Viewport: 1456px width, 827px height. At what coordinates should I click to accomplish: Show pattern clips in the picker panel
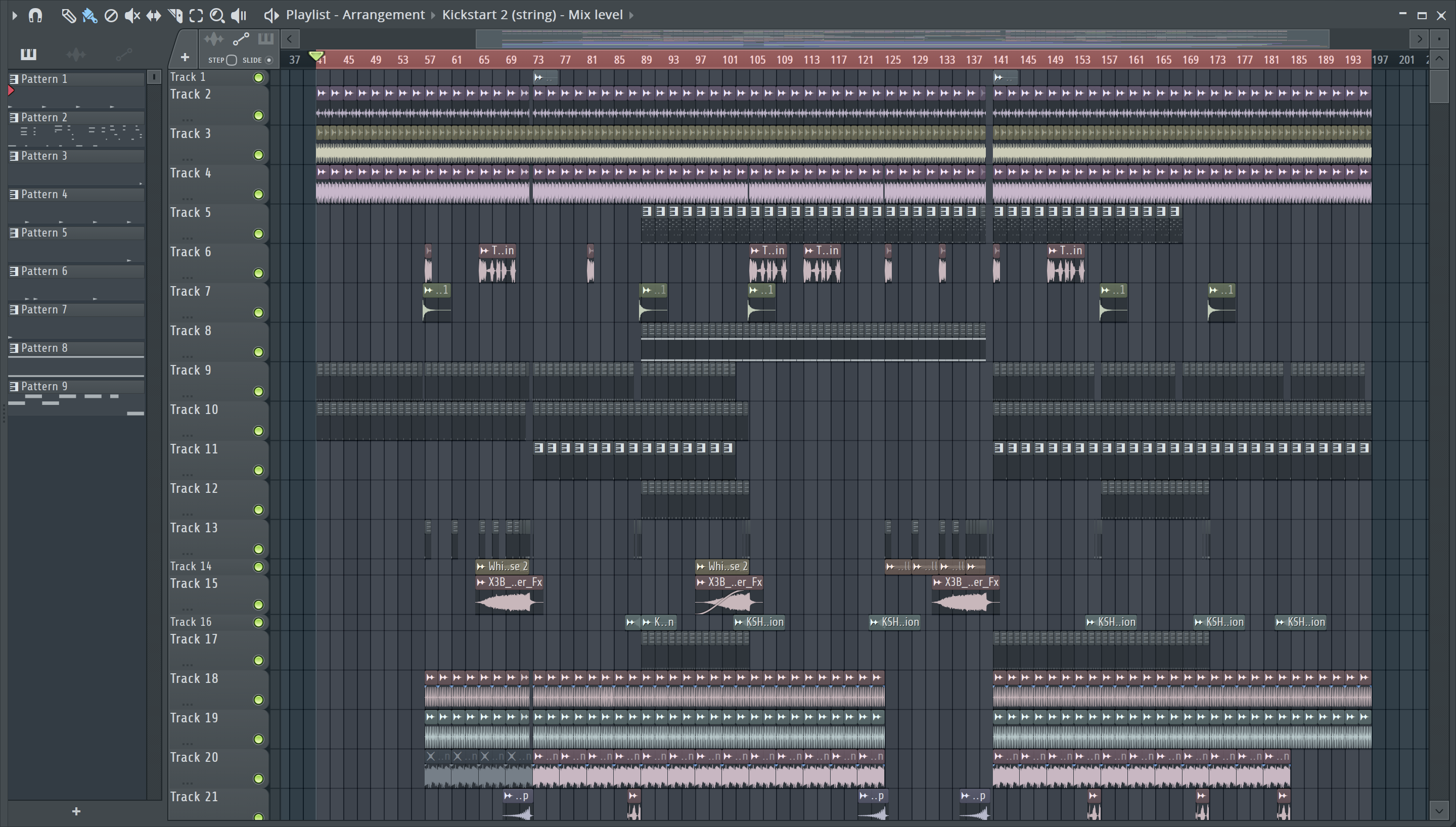pyautogui.click(x=28, y=54)
